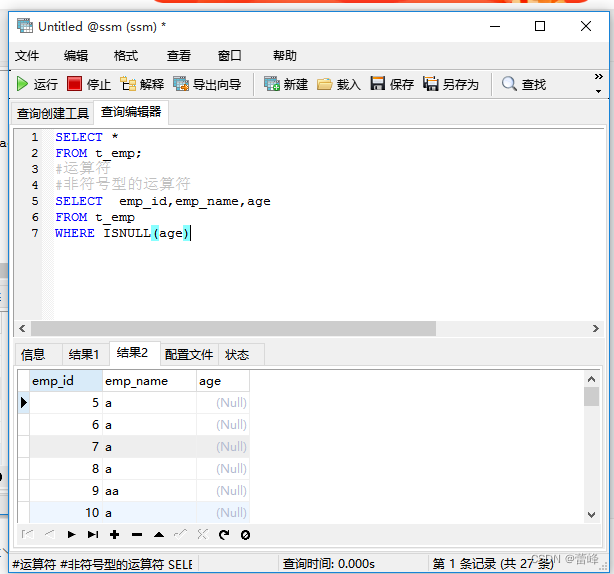
Task: Open the 窗口 menu
Action: point(229,56)
